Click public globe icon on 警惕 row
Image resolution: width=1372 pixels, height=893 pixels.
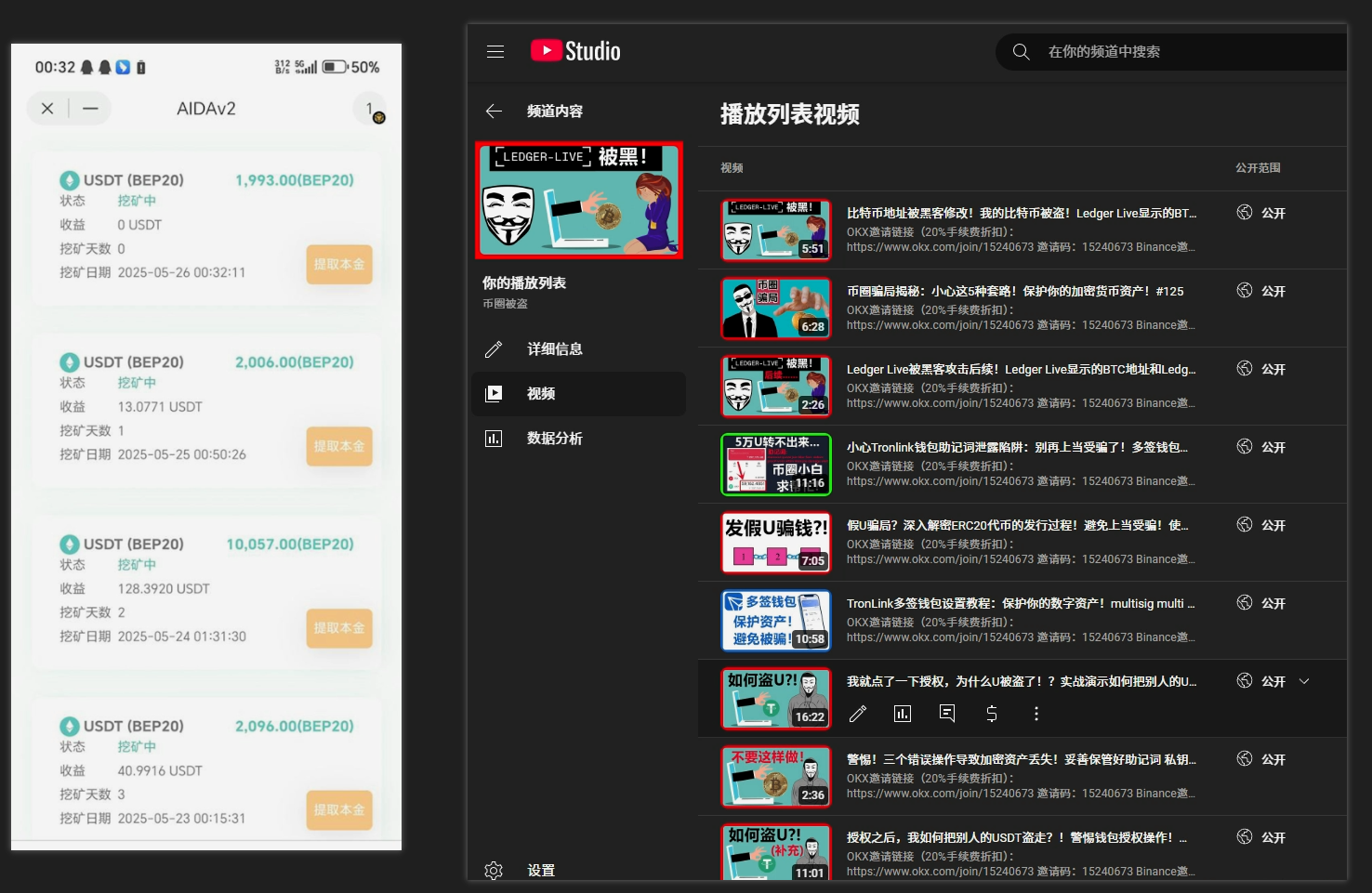click(x=1245, y=759)
